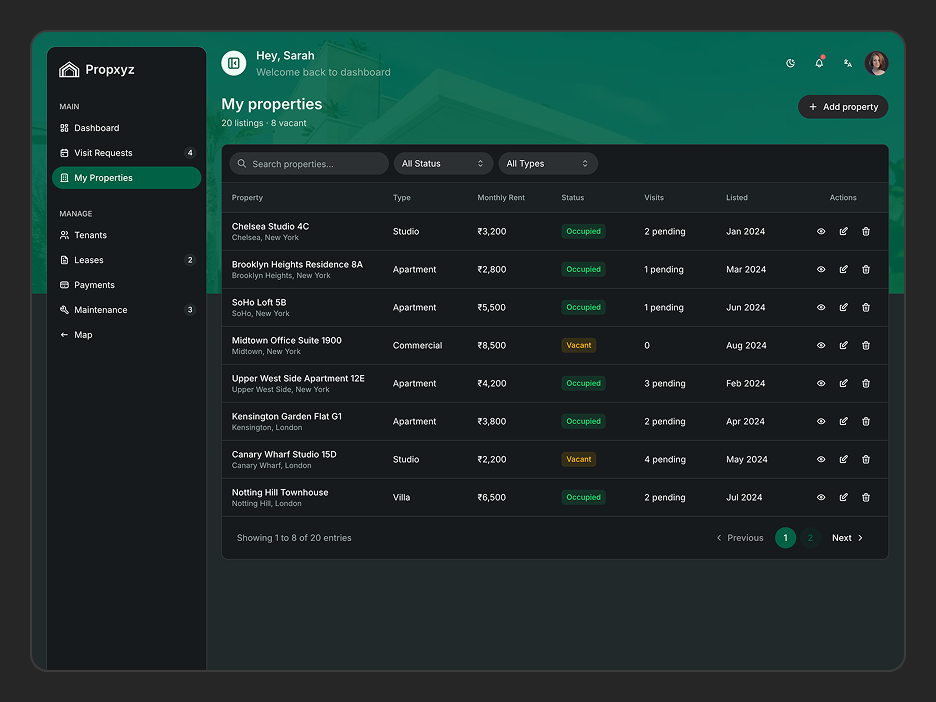Jump to page 2 in pagination
The image size is (936, 702).
pos(810,538)
